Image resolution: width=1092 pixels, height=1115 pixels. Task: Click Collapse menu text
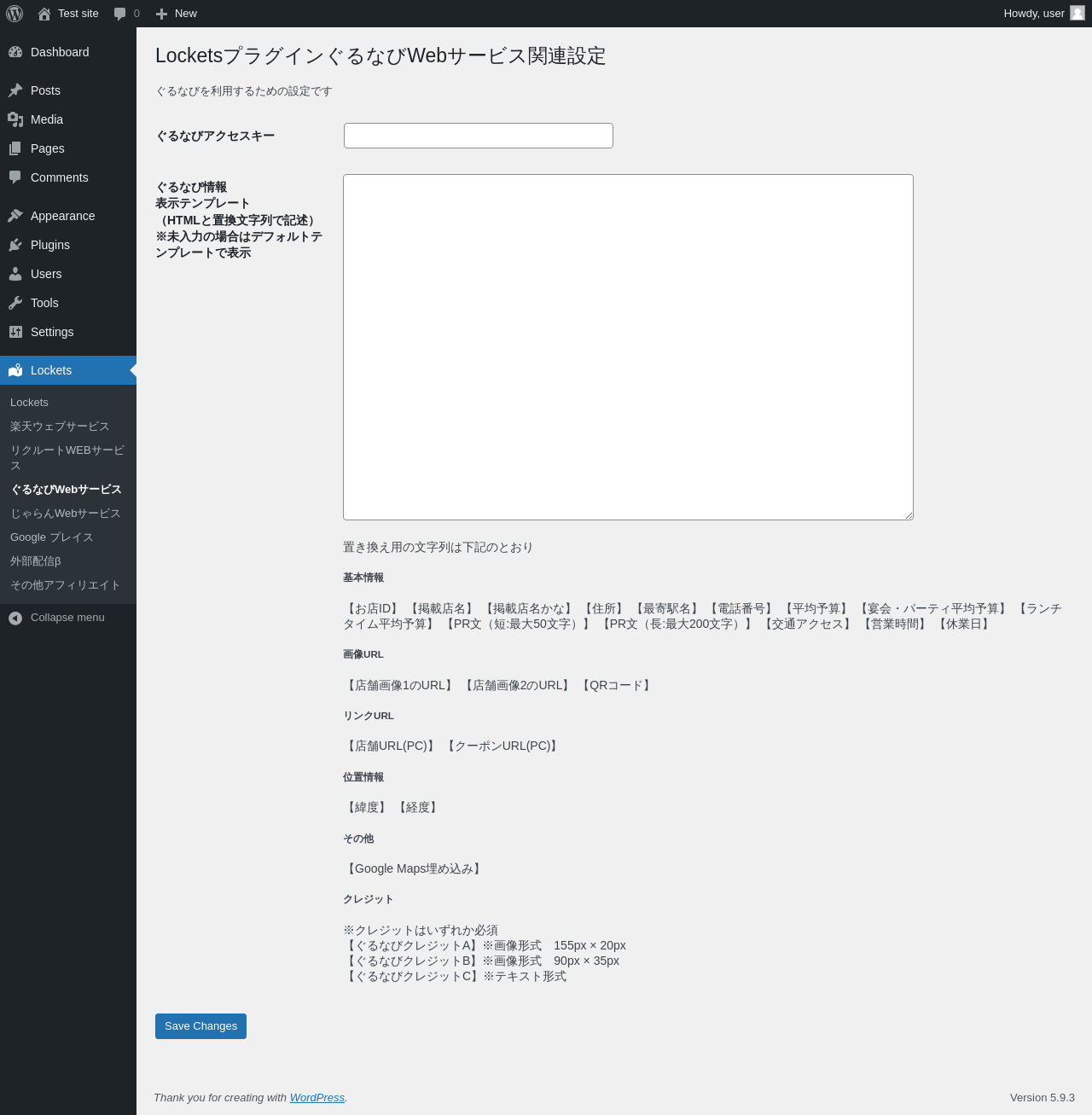click(x=67, y=618)
